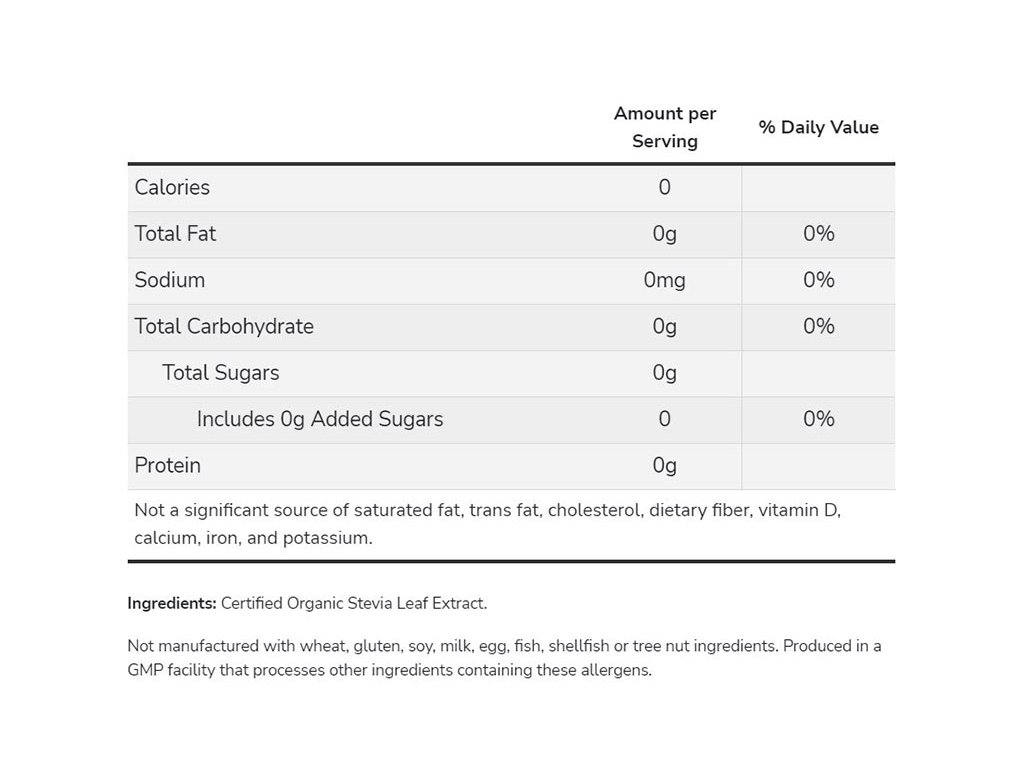
Task: Select the Calories row label
Action: tap(172, 187)
